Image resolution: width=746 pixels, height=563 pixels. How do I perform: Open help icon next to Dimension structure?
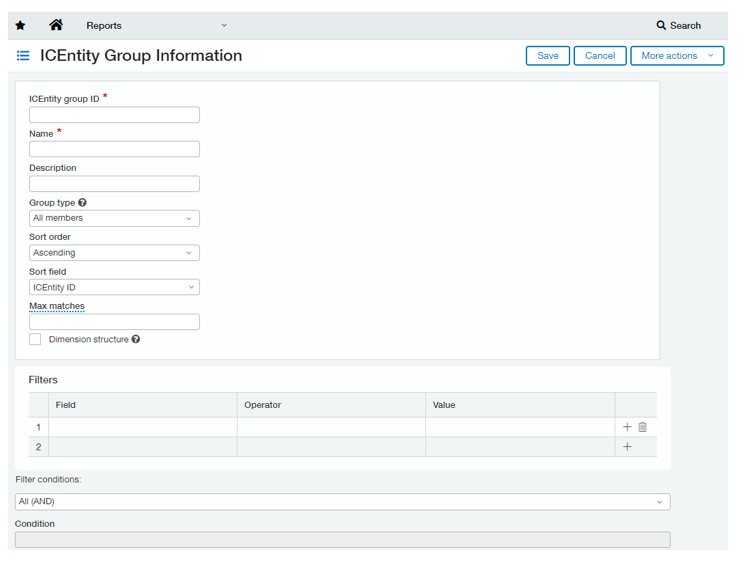(x=136, y=340)
